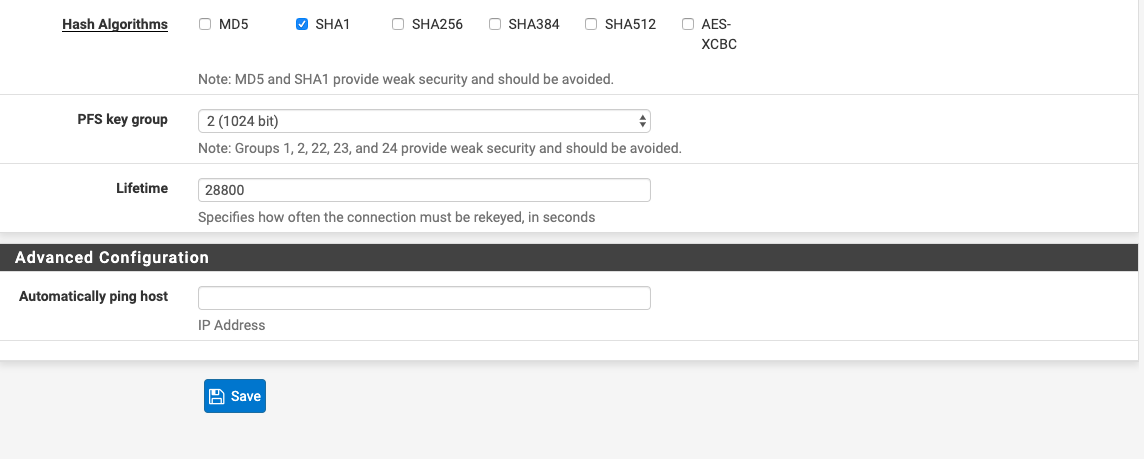The height and width of the screenshot is (459, 1144).
Task: Click the up-down arrows of the PFS selector
Action: pos(642,121)
